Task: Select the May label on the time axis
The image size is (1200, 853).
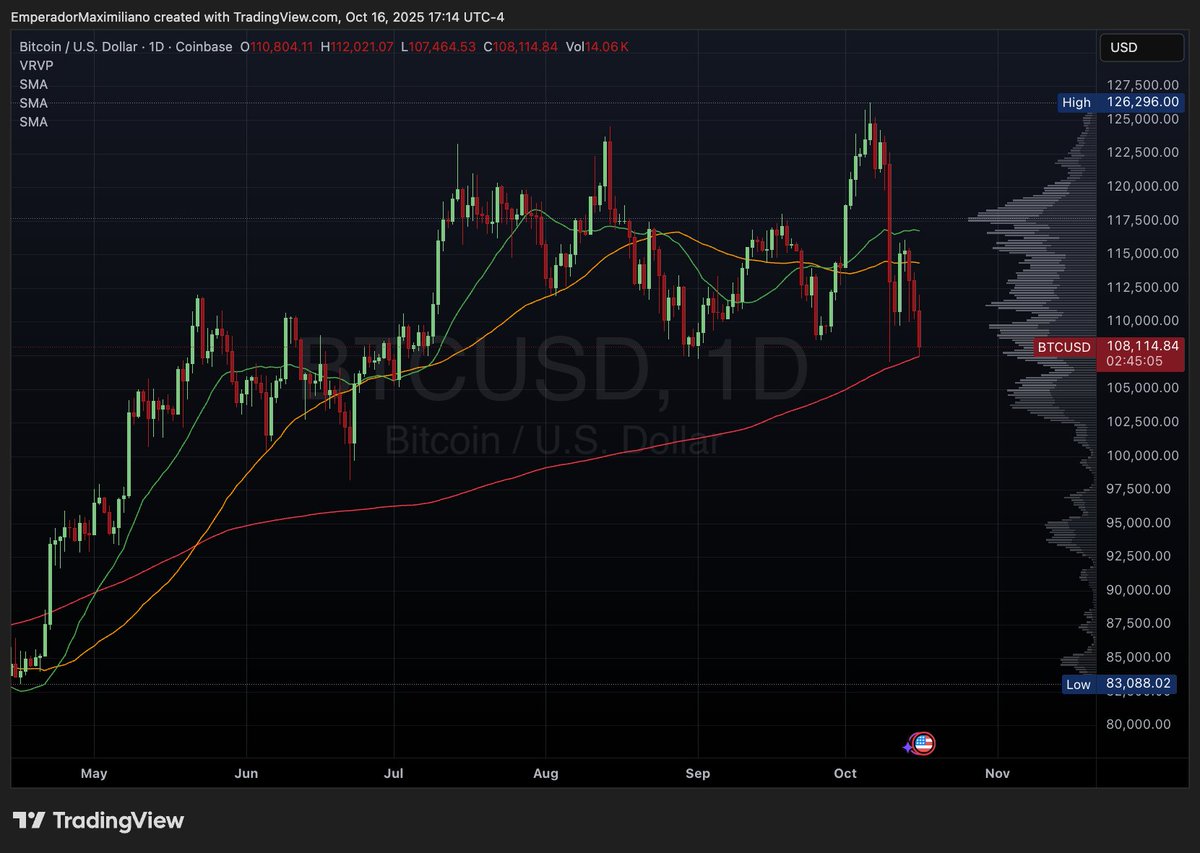Action: [x=93, y=773]
